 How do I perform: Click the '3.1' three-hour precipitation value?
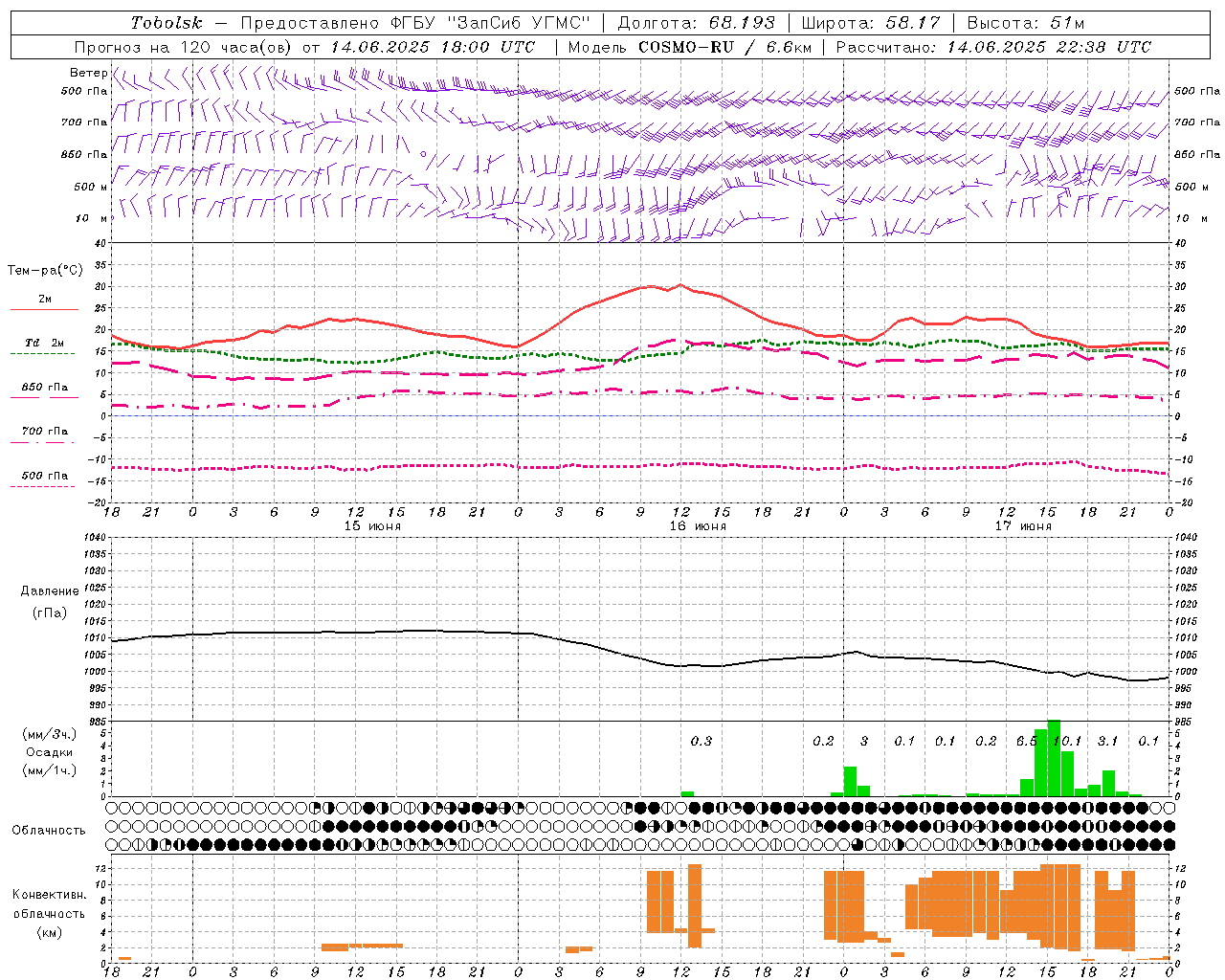click(1107, 741)
